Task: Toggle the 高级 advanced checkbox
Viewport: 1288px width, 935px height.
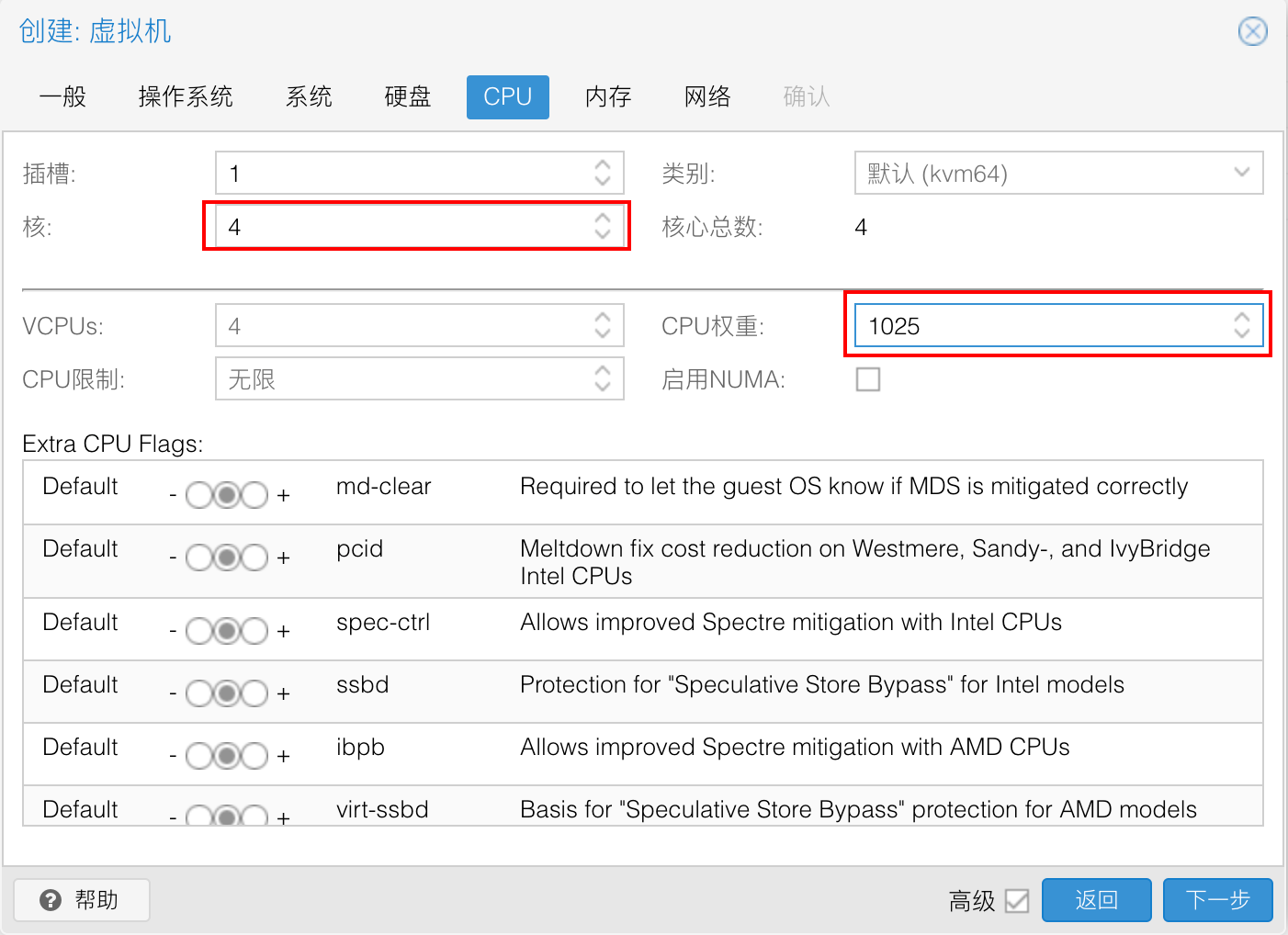Action: (1016, 901)
